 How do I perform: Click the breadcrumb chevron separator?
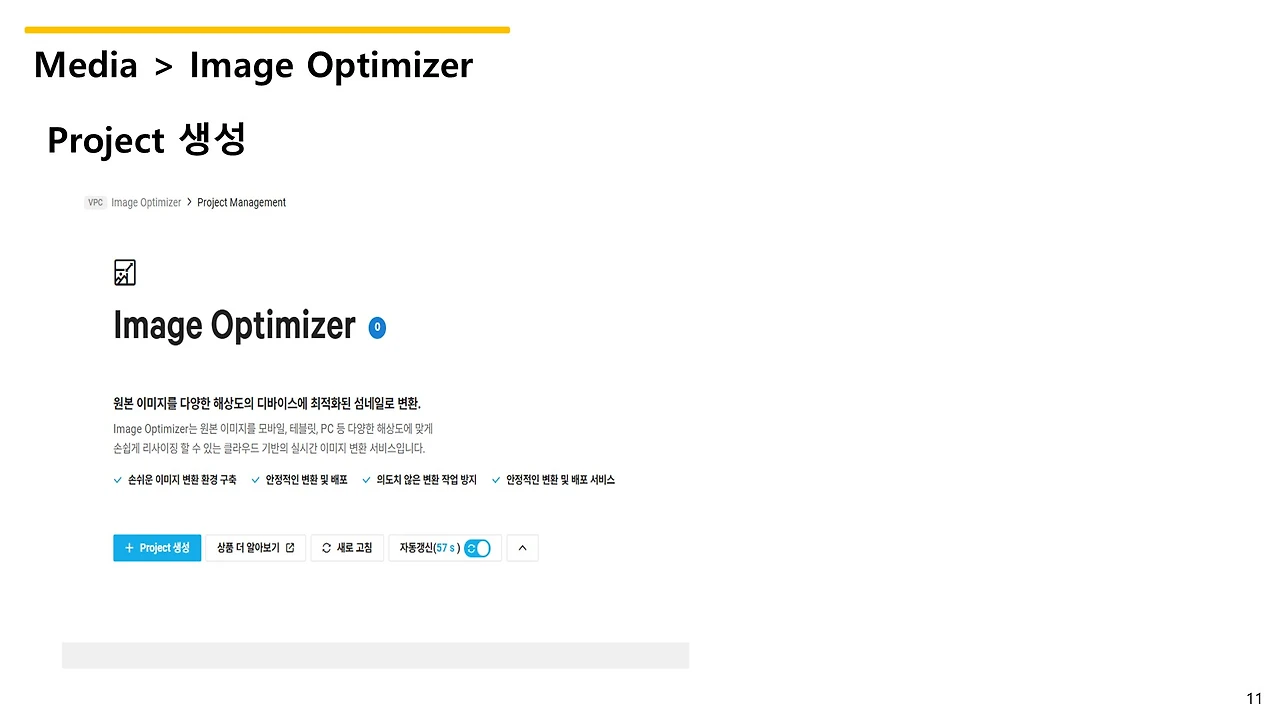pyautogui.click(x=189, y=202)
